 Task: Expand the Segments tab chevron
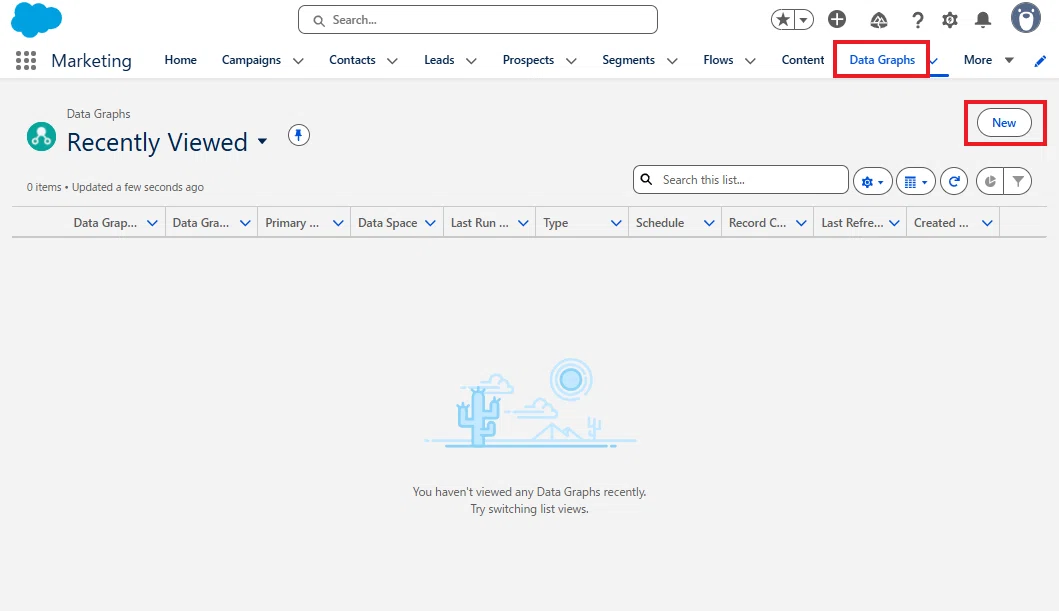(x=672, y=61)
